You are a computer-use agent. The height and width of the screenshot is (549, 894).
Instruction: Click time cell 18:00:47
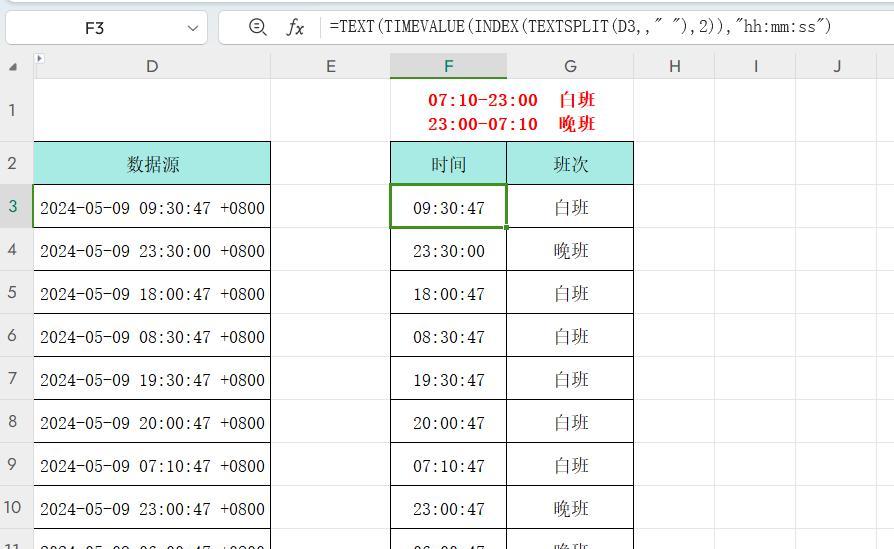click(x=449, y=292)
